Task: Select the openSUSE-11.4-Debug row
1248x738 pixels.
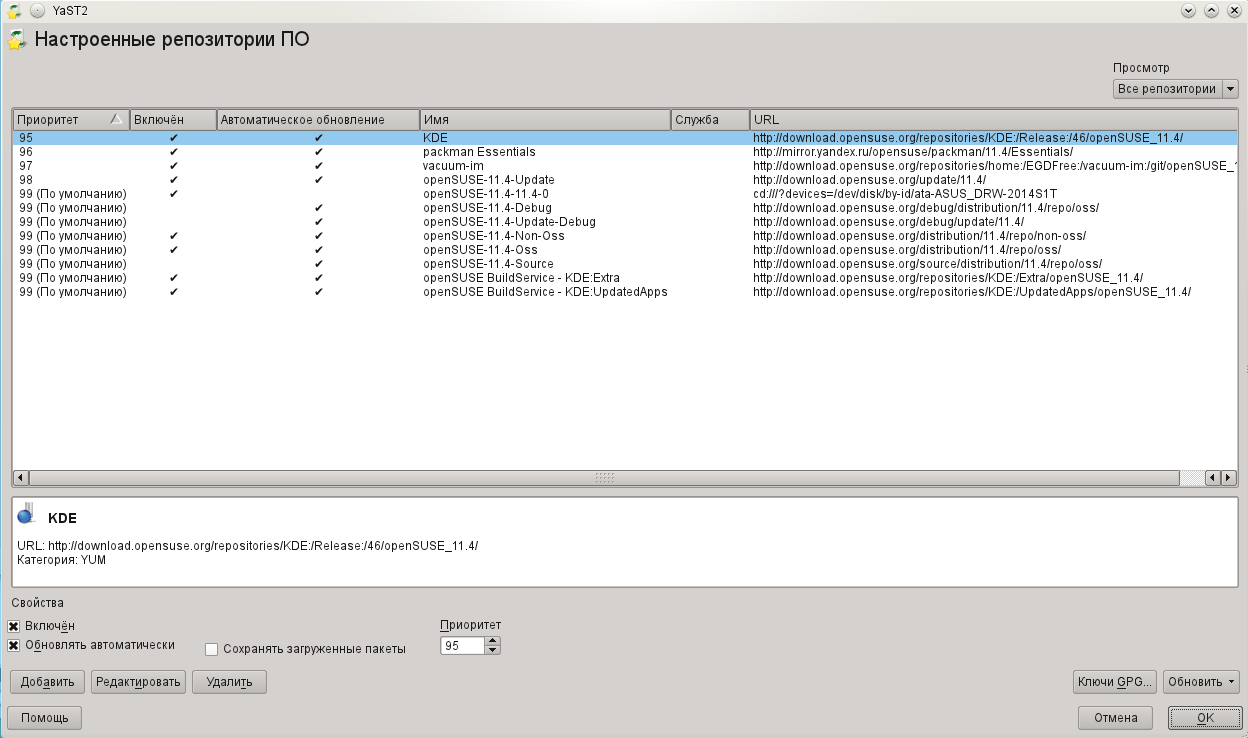Action: (x=626, y=208)
